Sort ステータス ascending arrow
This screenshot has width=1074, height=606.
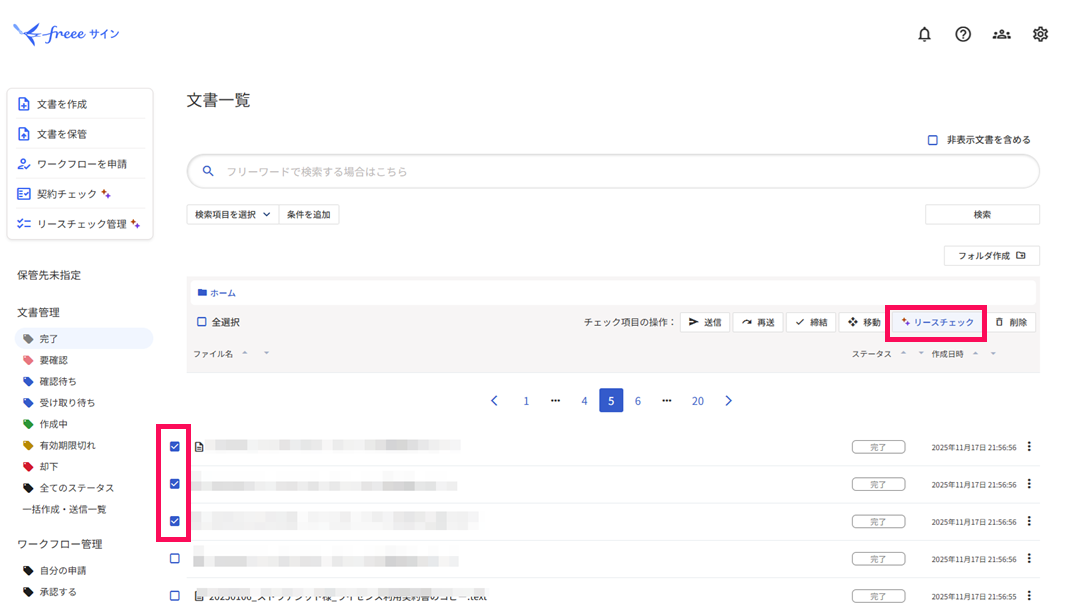903,353
